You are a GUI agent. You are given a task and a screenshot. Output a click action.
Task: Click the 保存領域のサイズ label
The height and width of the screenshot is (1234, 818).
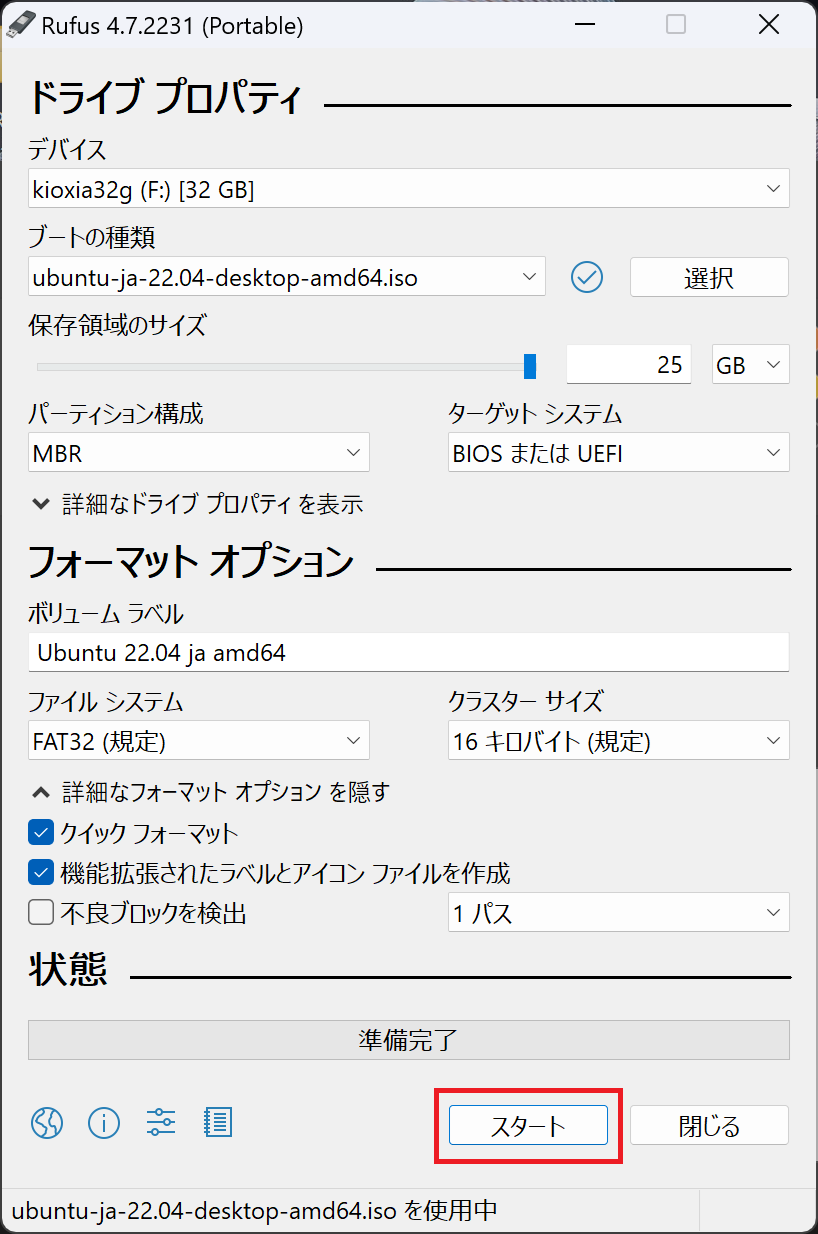pyautogui.click(x=118, y=325)
